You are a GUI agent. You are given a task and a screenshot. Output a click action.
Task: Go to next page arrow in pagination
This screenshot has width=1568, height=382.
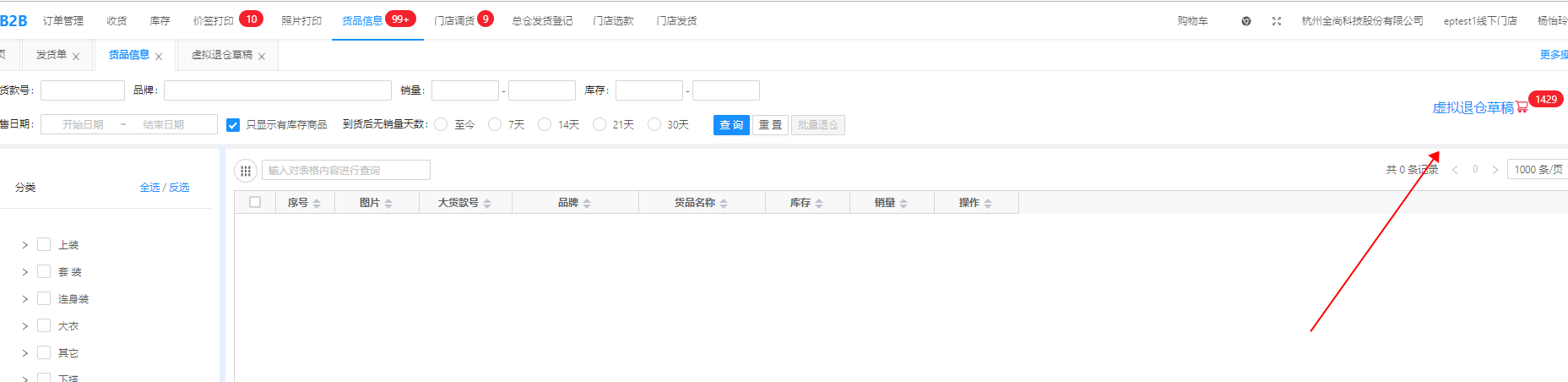point(1495,170)
